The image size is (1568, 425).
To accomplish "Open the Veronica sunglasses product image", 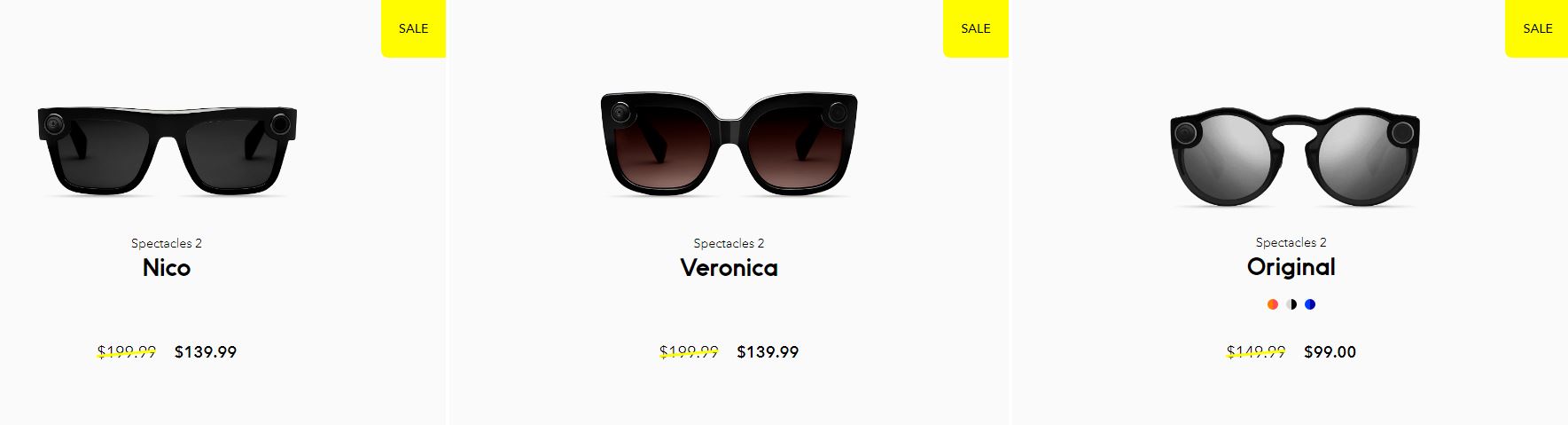I will pyautogui.click(x=729, y=143).
